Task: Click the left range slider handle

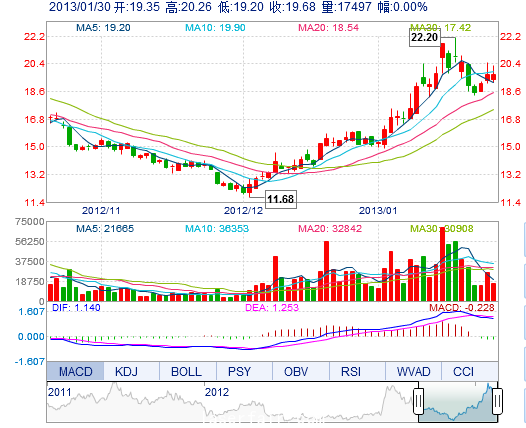Action: click(x=418, y=401)
